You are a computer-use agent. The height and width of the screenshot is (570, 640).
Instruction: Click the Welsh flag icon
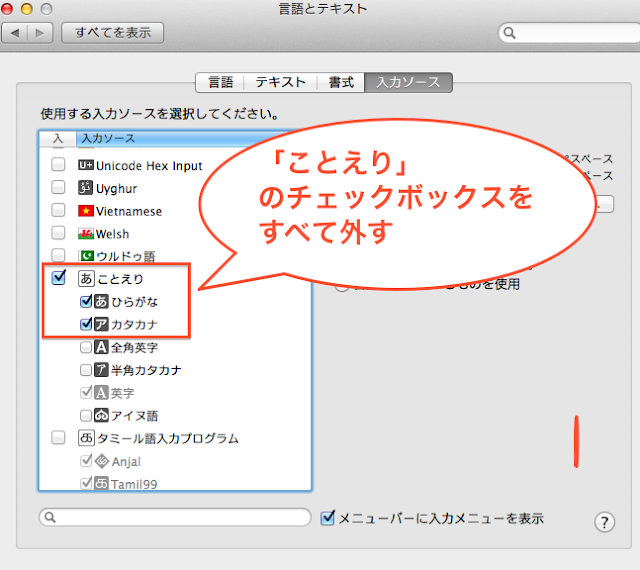[86, 234]
